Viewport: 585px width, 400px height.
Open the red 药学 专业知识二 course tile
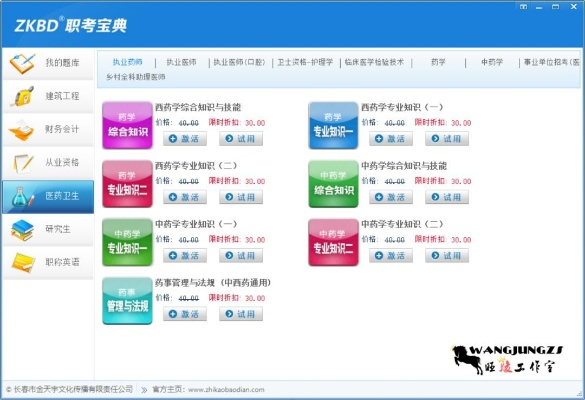tap(128, 184)
